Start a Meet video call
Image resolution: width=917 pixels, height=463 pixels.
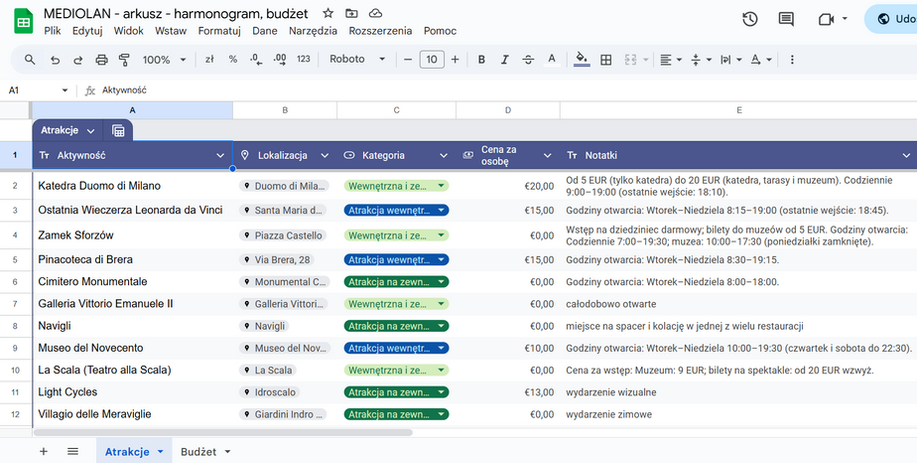coord(826,19)
